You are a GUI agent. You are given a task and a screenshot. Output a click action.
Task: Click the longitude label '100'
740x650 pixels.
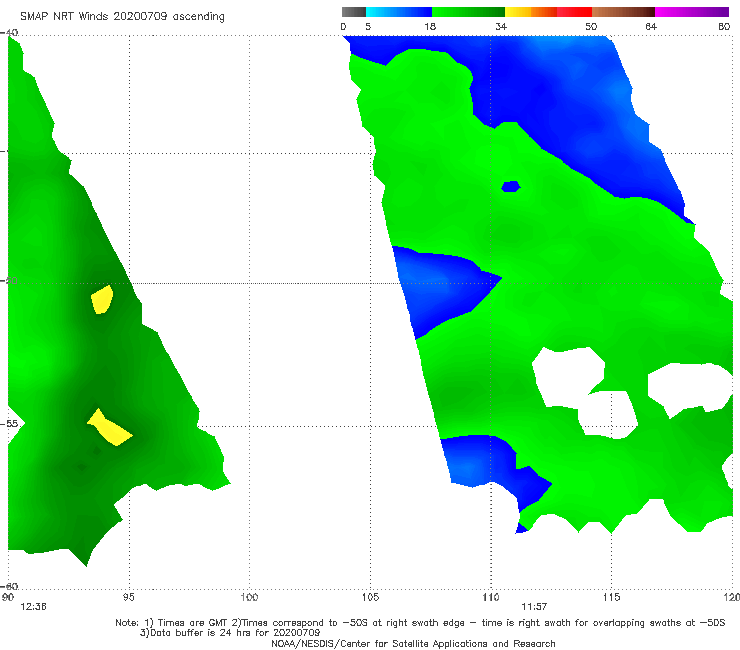click(249, 597)
